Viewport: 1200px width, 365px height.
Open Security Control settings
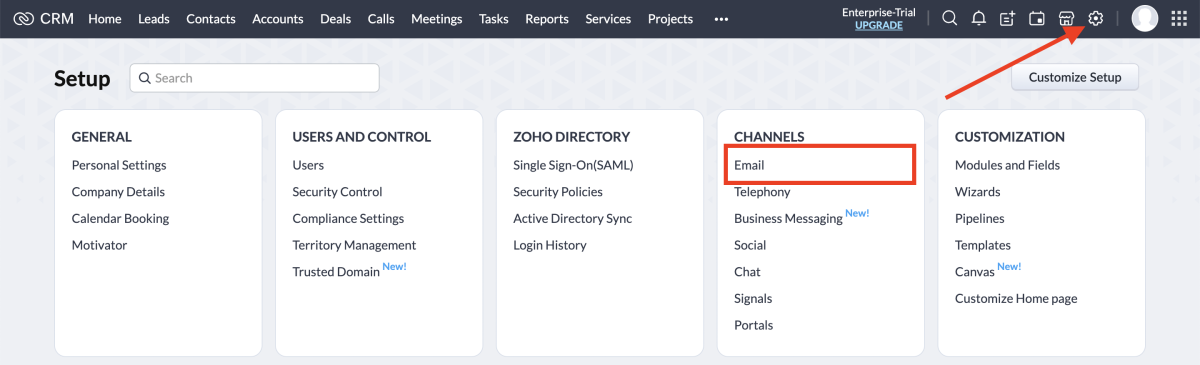pyautogui.click(x=338, y=192)
